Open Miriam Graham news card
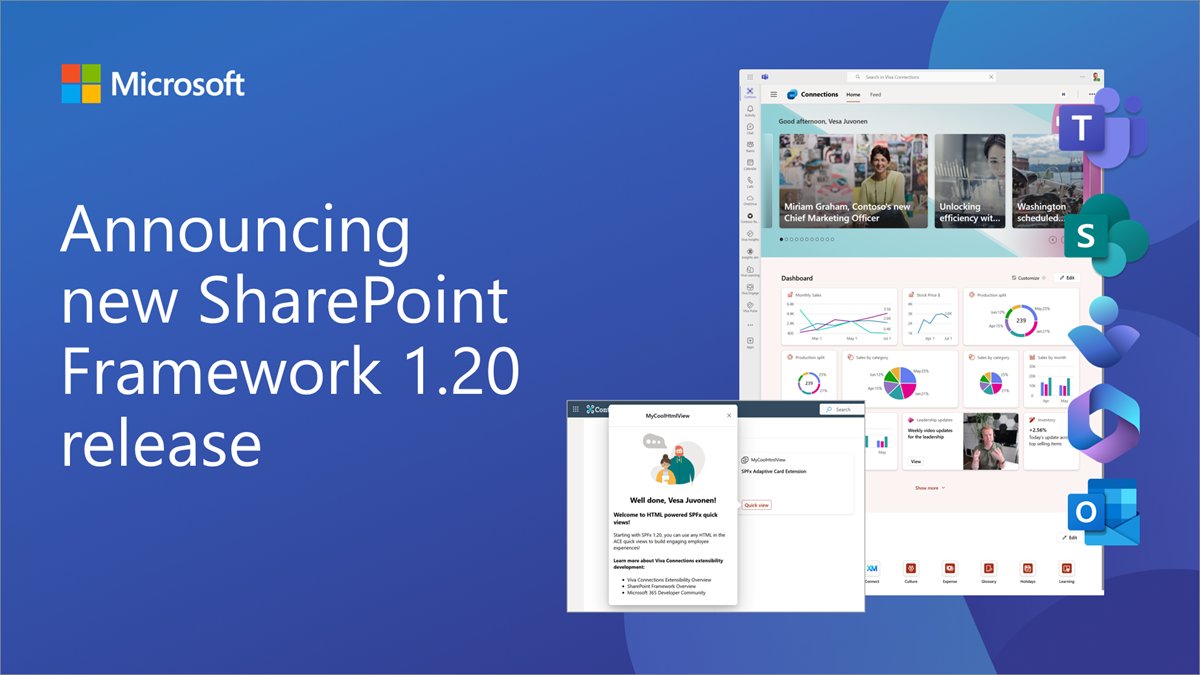This screenshot has width=1200, height=675. [853, 181]
